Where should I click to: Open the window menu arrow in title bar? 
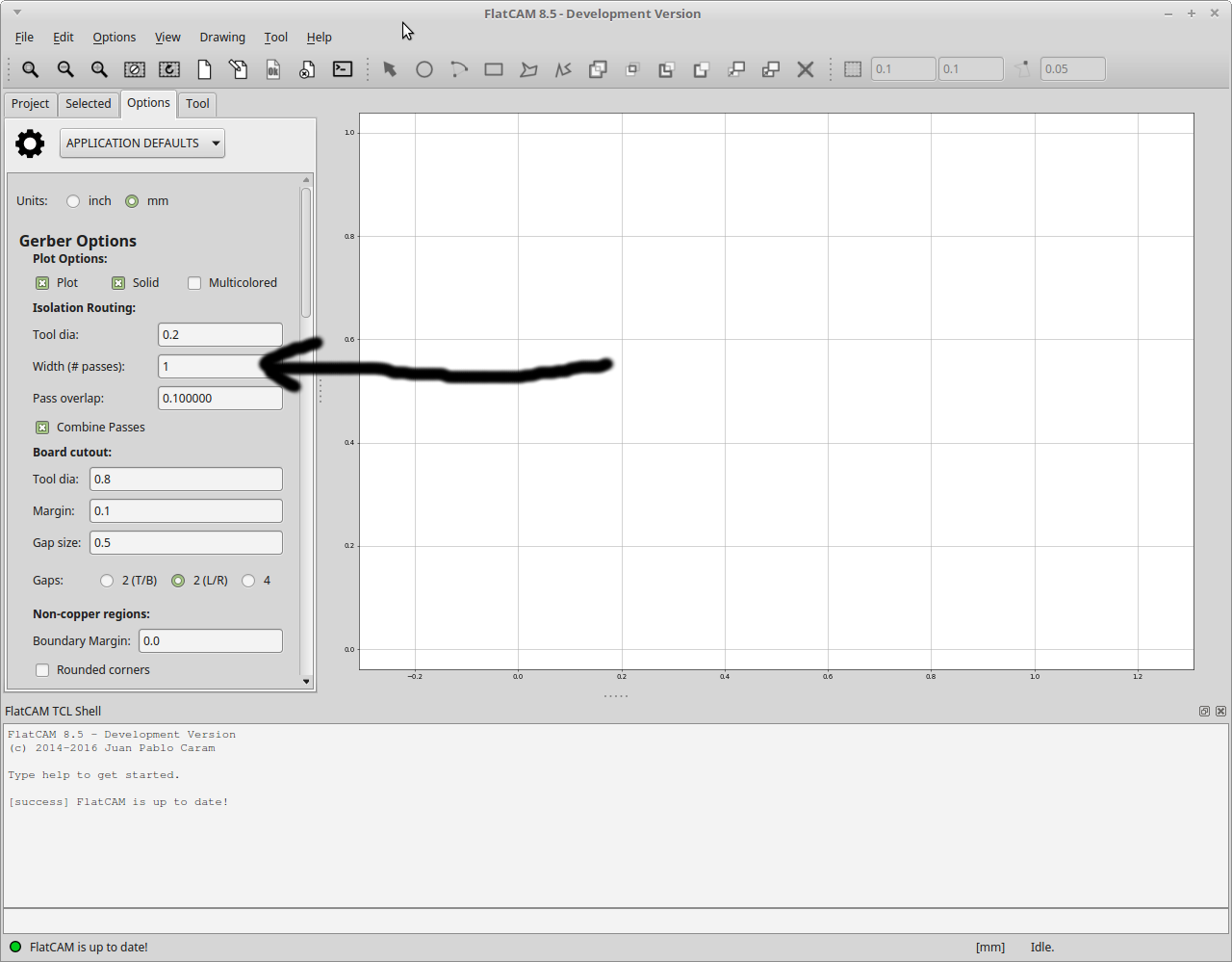tap(17, 13)
